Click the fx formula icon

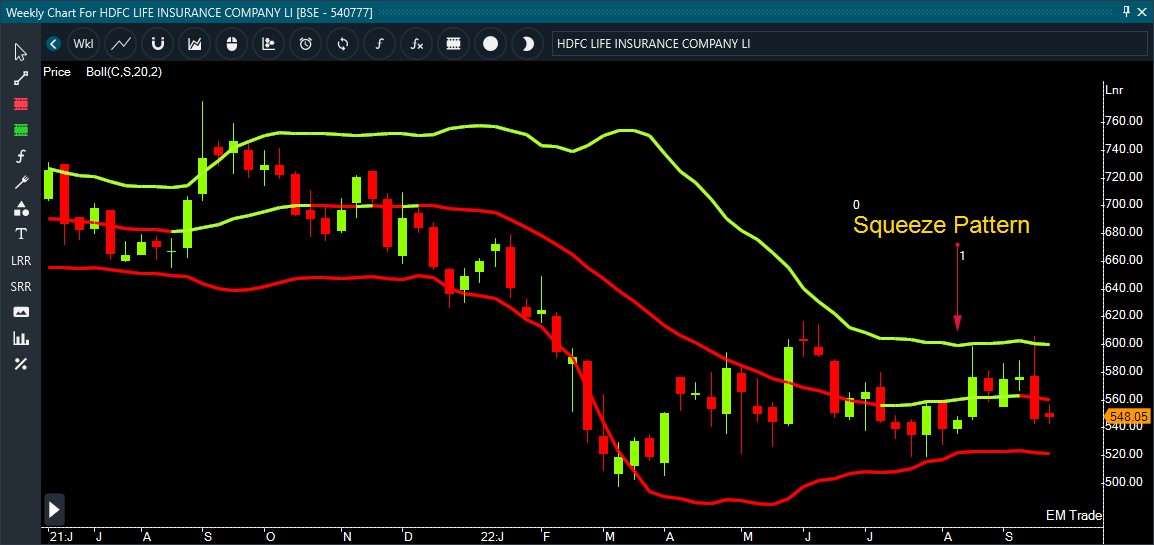[417, 44]
